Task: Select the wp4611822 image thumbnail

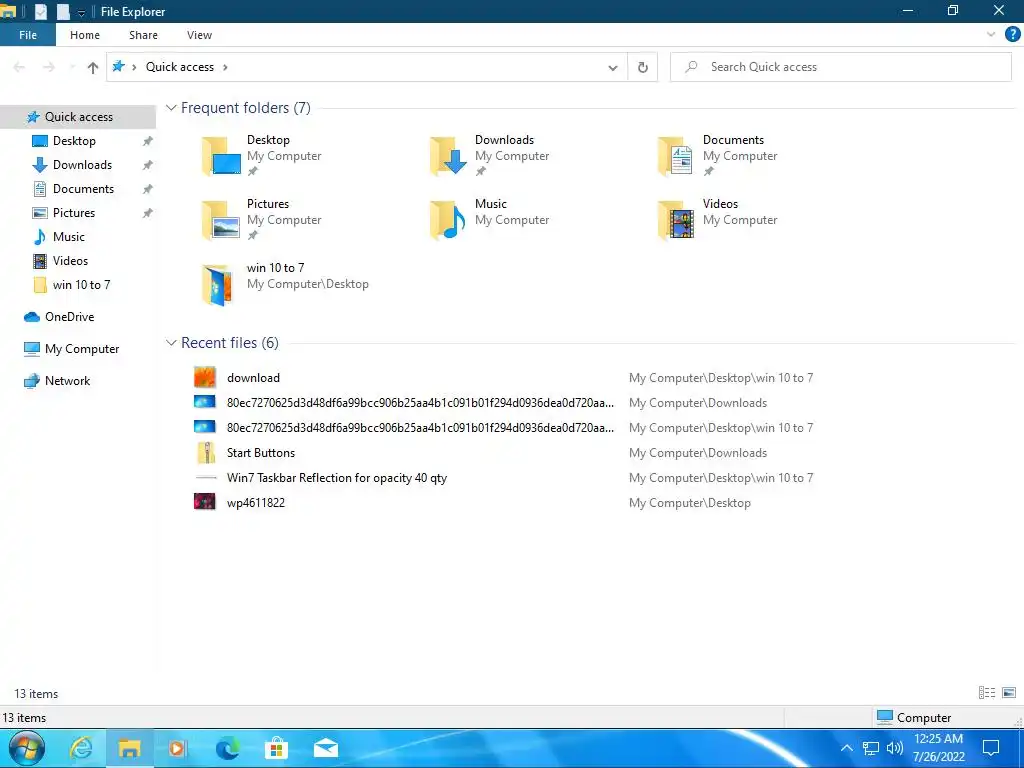Action: pyautogui.click(x=204, y=502)
